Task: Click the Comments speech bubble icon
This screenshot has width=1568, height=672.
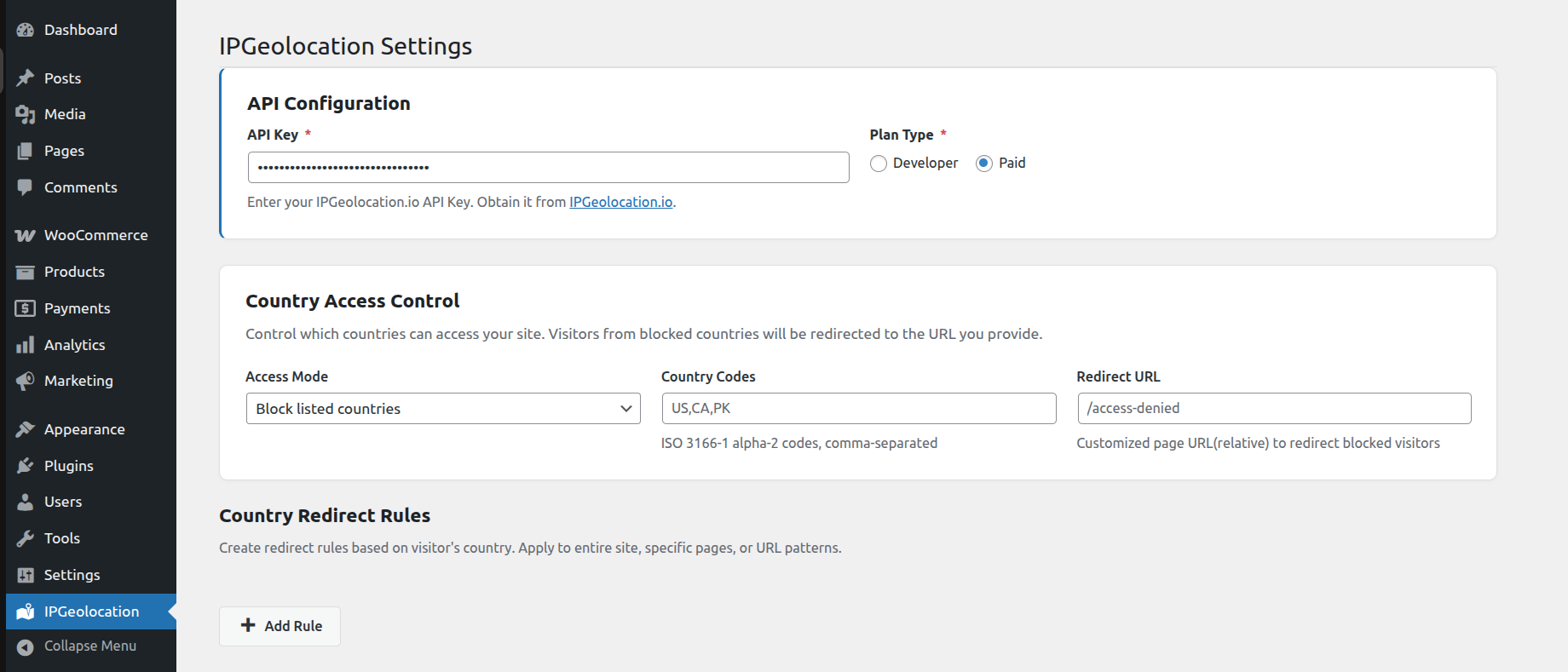Action: click(25, 187)
